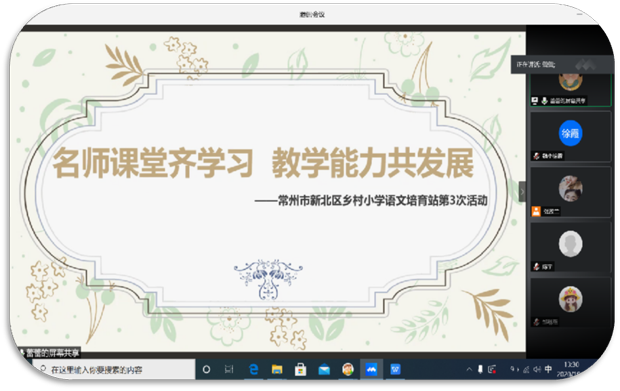Click the muted microphone icon under 徐霞
Screen dimensions: 620x391
coord(536,156)
